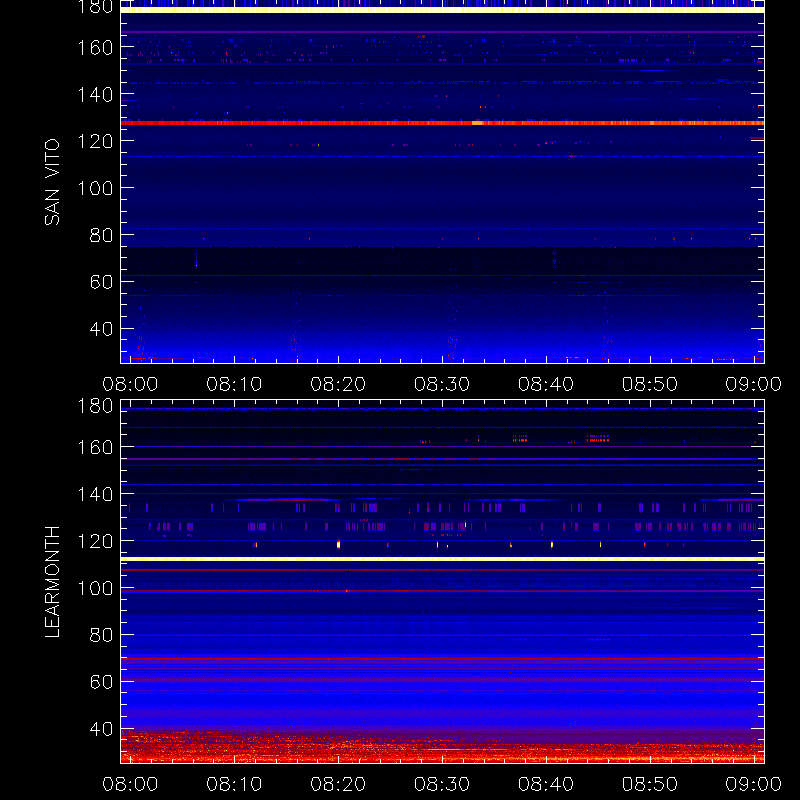Pick the 60 tick label on Learmonth plot
Image resolution: width=800 pixels, height=800 pixels.
pyautogui.click(x=101, y=682)
